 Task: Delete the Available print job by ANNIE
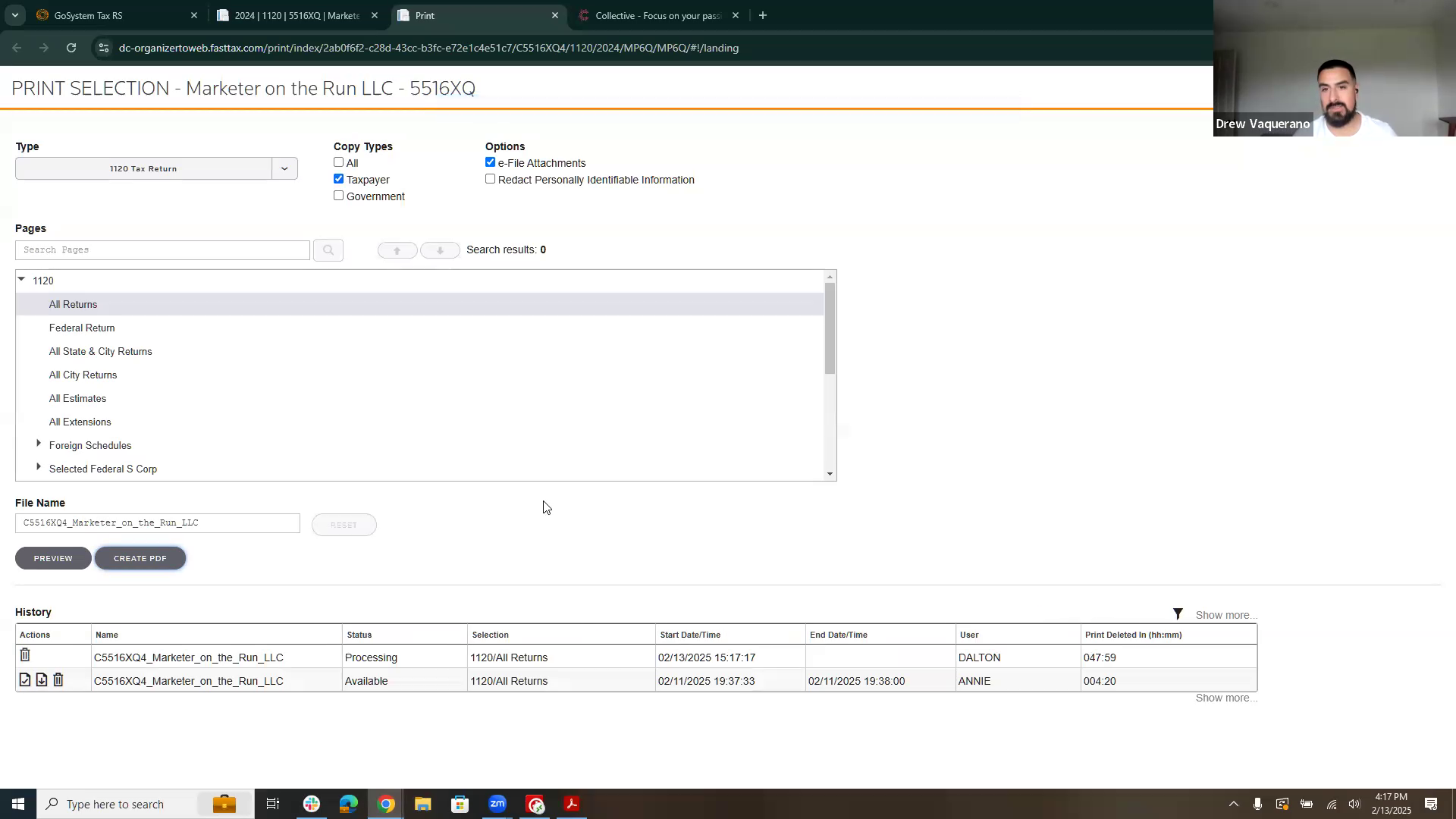tap(58, 680)
